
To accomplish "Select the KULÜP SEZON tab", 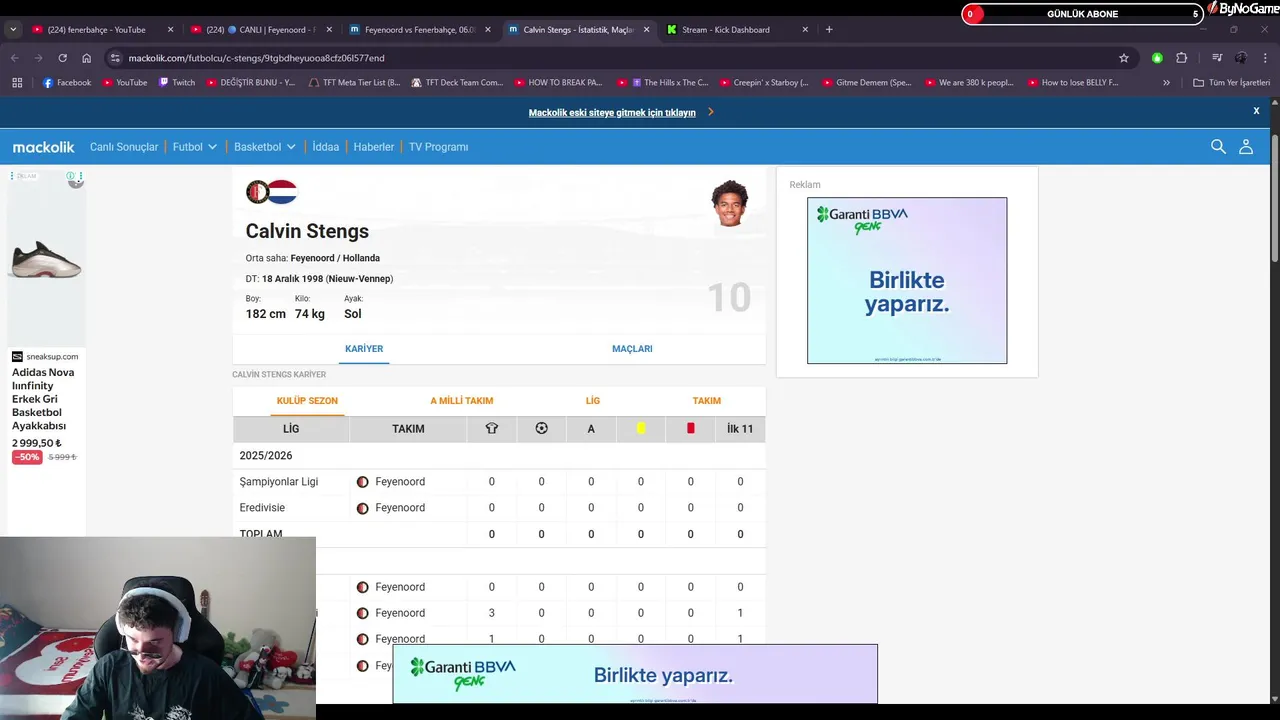I will click(307, 401).
